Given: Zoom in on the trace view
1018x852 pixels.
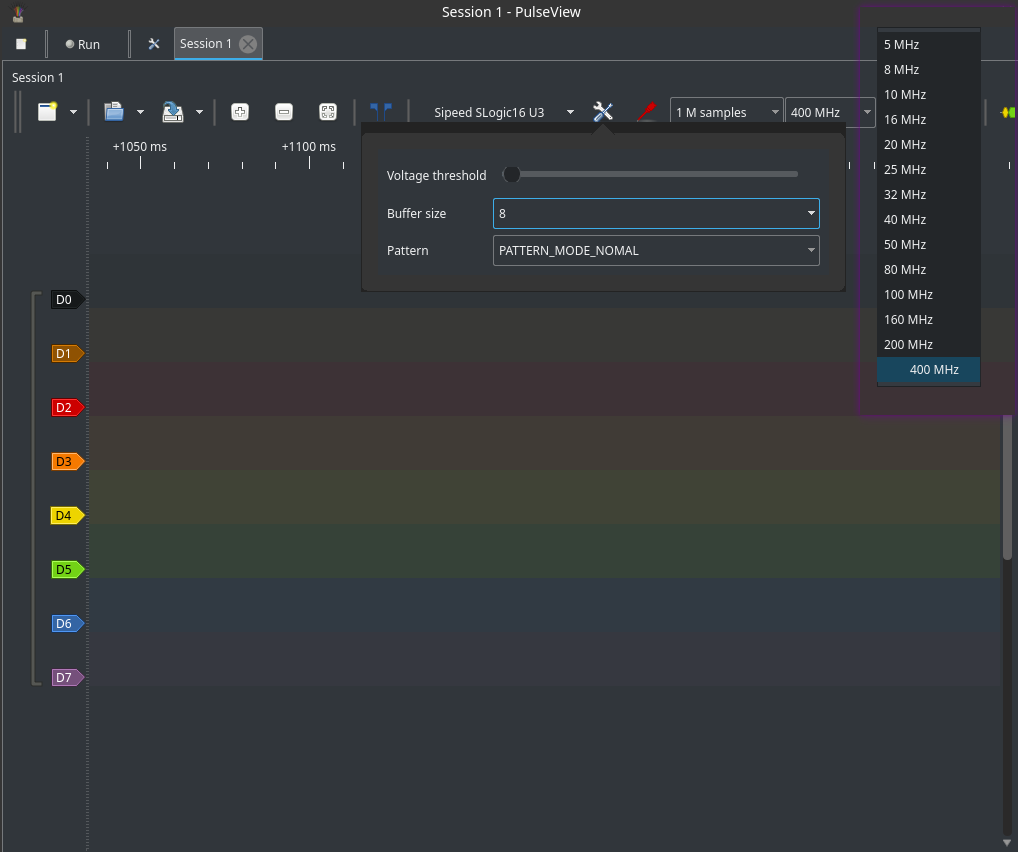Looking at the screenshot, I should pyautogui.click(x=240, y=112).
